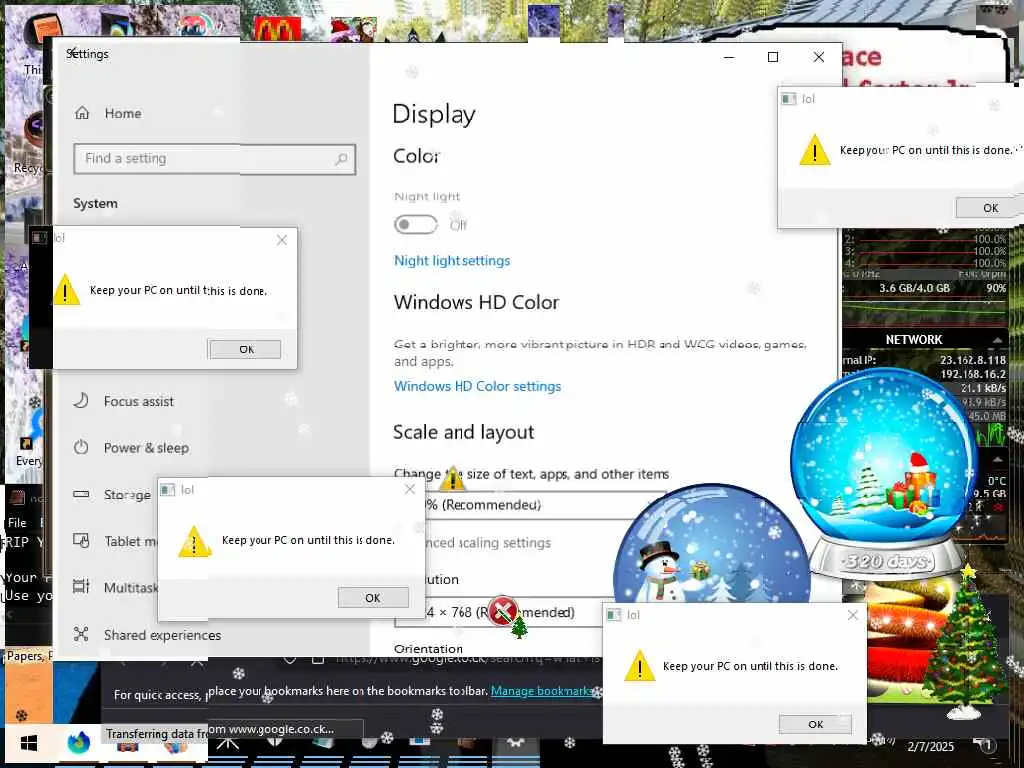Open the scale '% (Recommended)' dropdown
The image size is (1024, 768).
(529, 504)
